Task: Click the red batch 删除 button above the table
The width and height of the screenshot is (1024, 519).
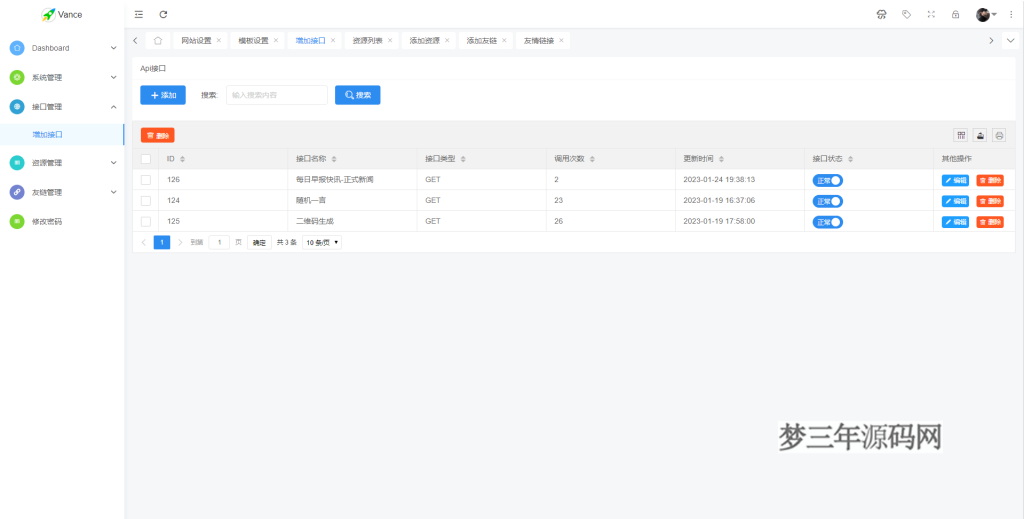Action: tap(157, 135)
